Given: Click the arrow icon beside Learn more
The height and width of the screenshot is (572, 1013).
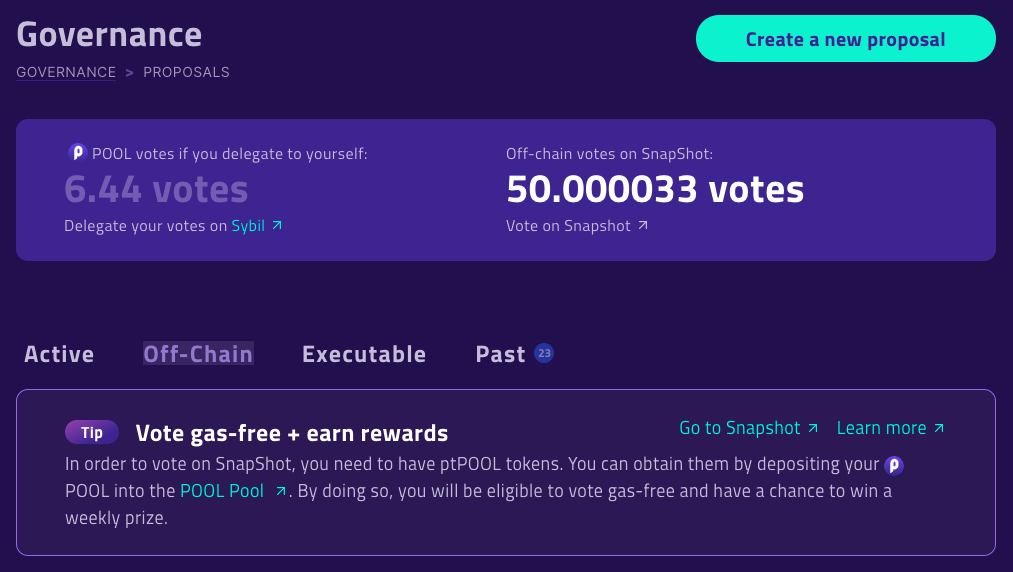Looking at the screenshot, I should (939, 428).
